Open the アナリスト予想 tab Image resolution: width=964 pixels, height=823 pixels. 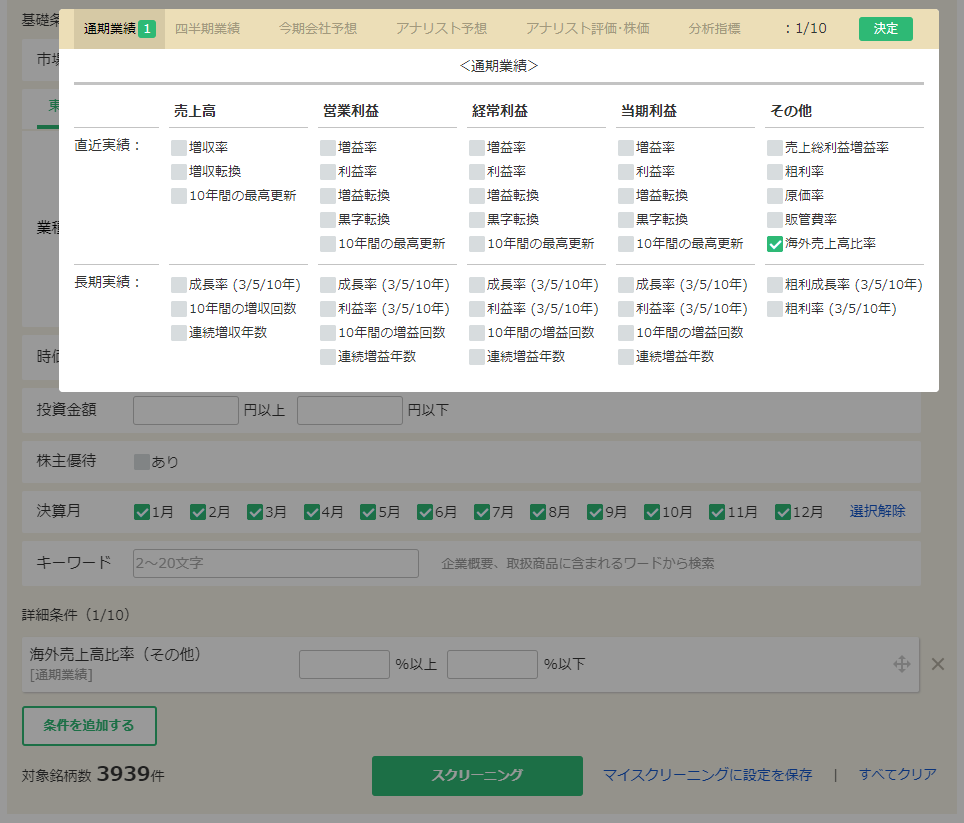[441, 29]
